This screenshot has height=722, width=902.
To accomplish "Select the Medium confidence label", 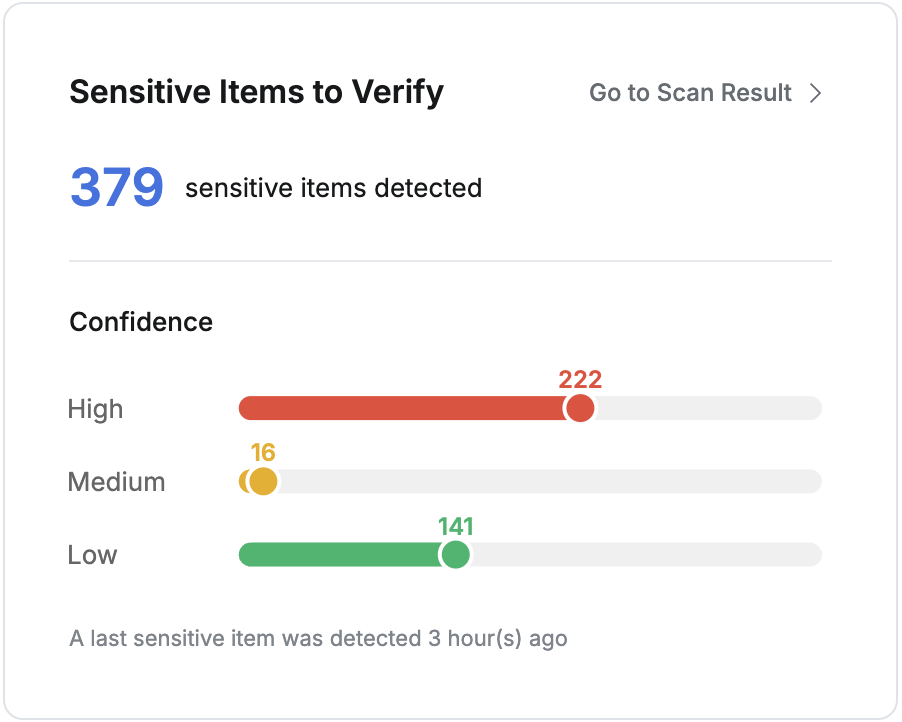I will [116, 482].
